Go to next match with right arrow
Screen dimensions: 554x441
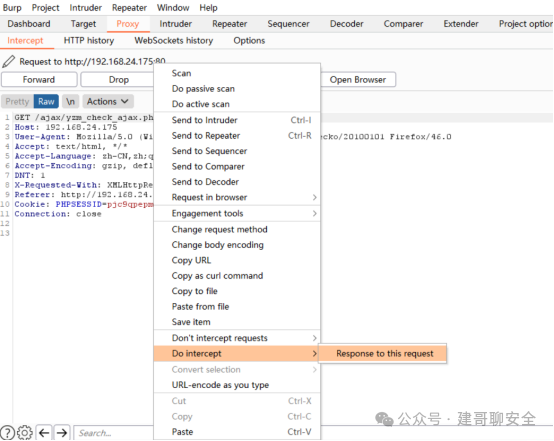click(x=62, y=433)
